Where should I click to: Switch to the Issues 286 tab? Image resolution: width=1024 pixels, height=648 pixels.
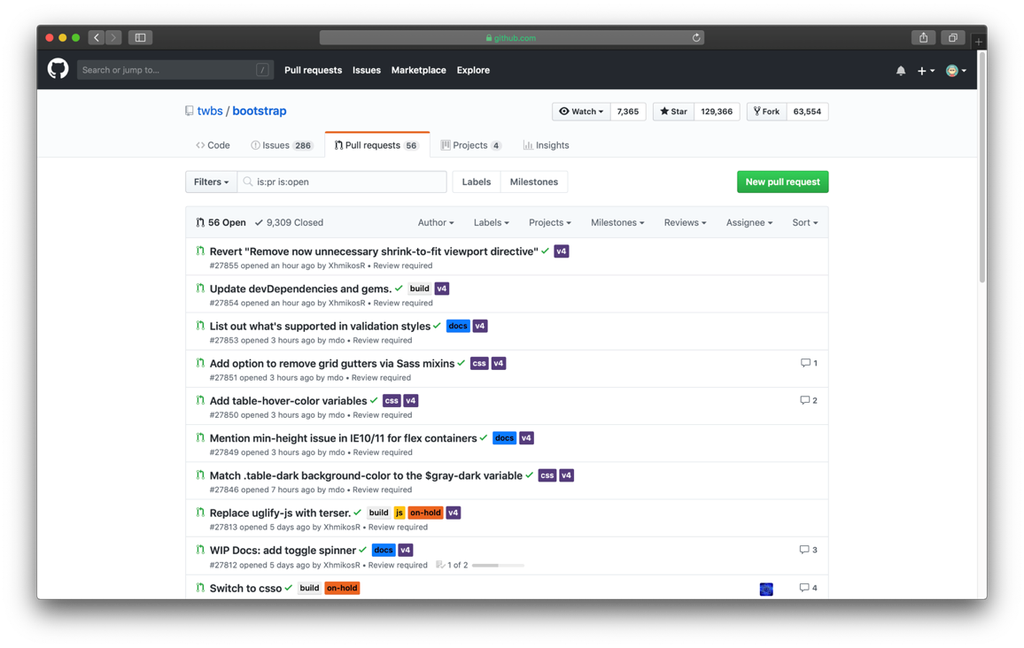click(x=281, y=145)
